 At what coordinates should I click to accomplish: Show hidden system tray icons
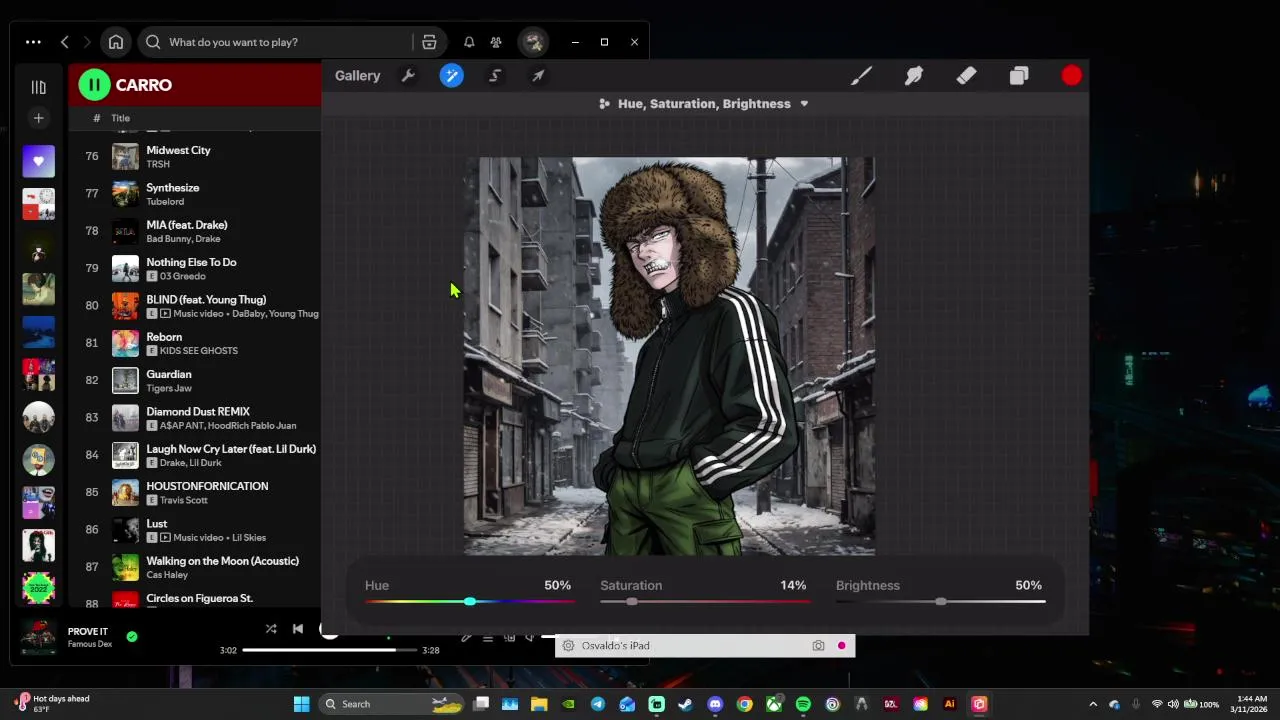(x=1093, y=704)
